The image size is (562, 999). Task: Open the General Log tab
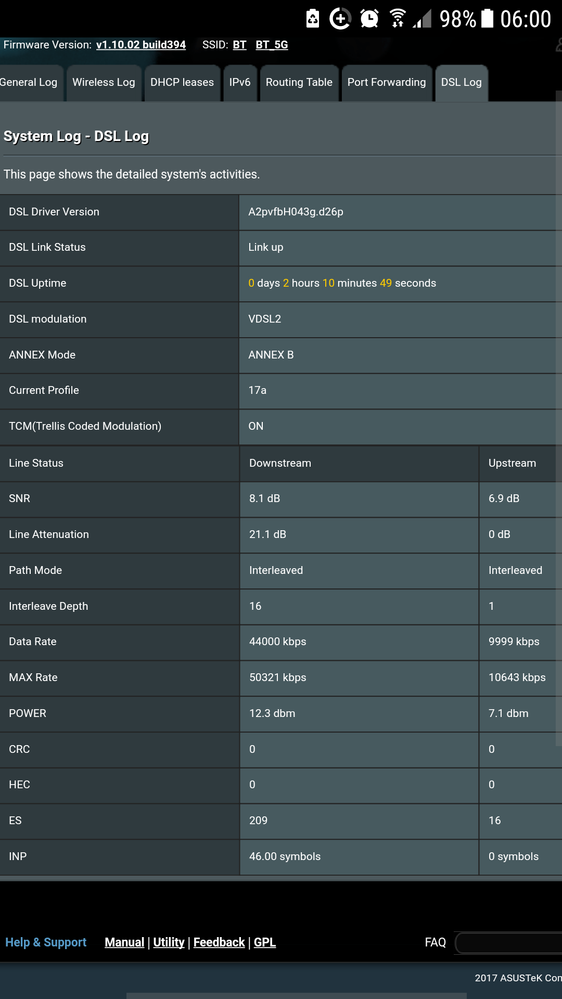(30, 83)
